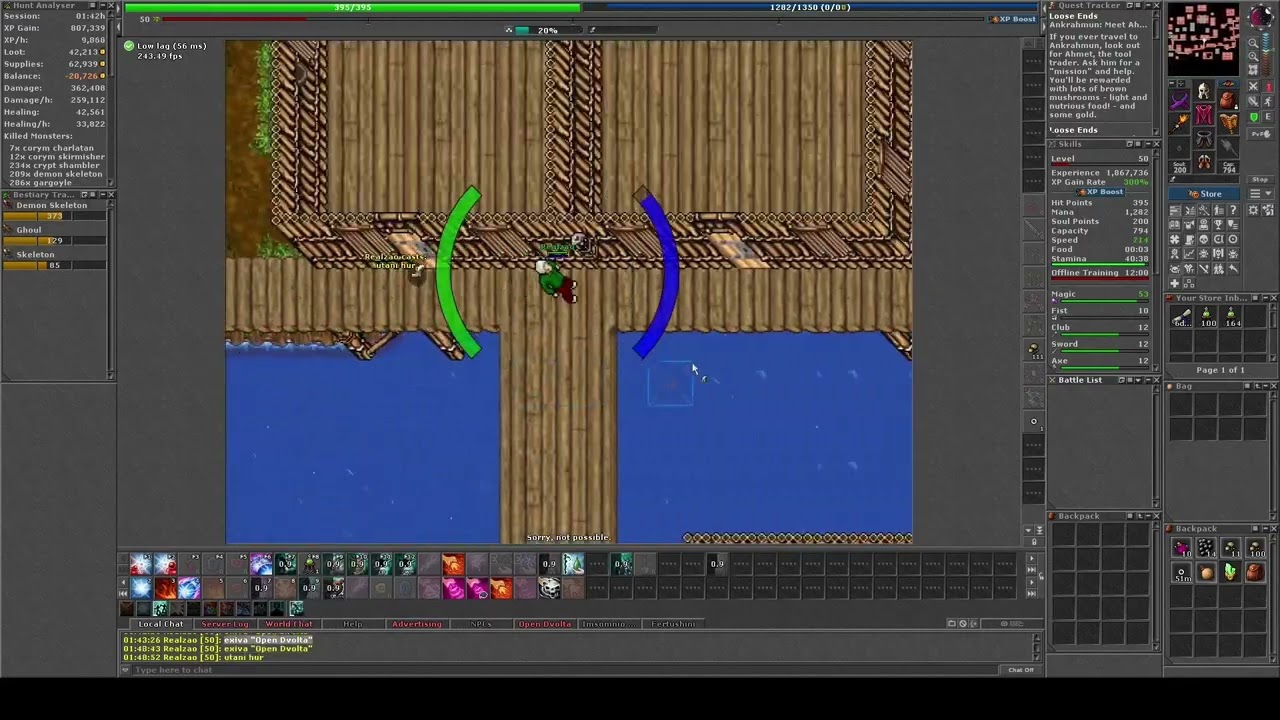This screenshot has width=1280, height=720.
Task: Select the black pearls stack of 14
Action: tap(1207, 547)
